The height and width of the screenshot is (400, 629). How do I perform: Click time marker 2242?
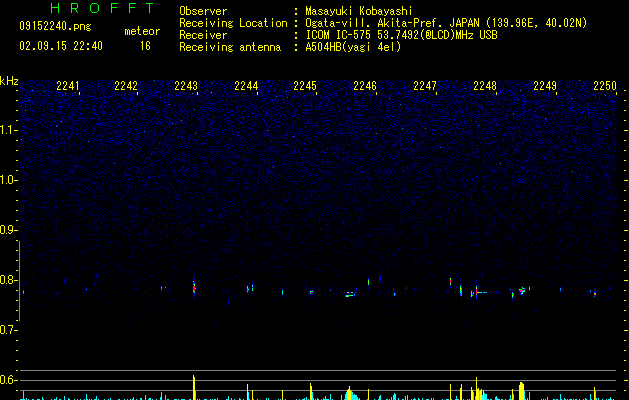point(126,85)
